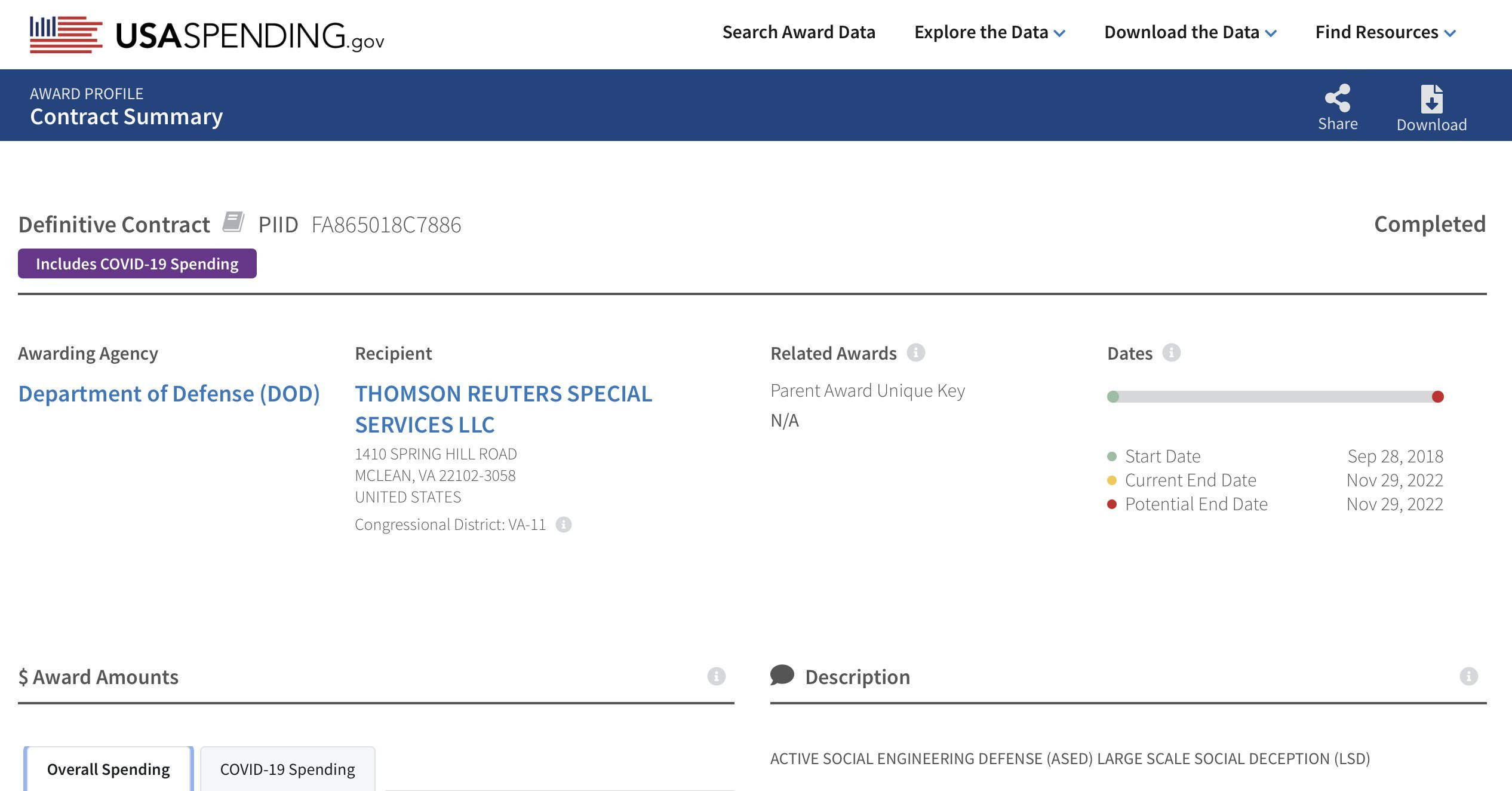Switch to COVID-19 Spending tab

[x=287, y=769]
